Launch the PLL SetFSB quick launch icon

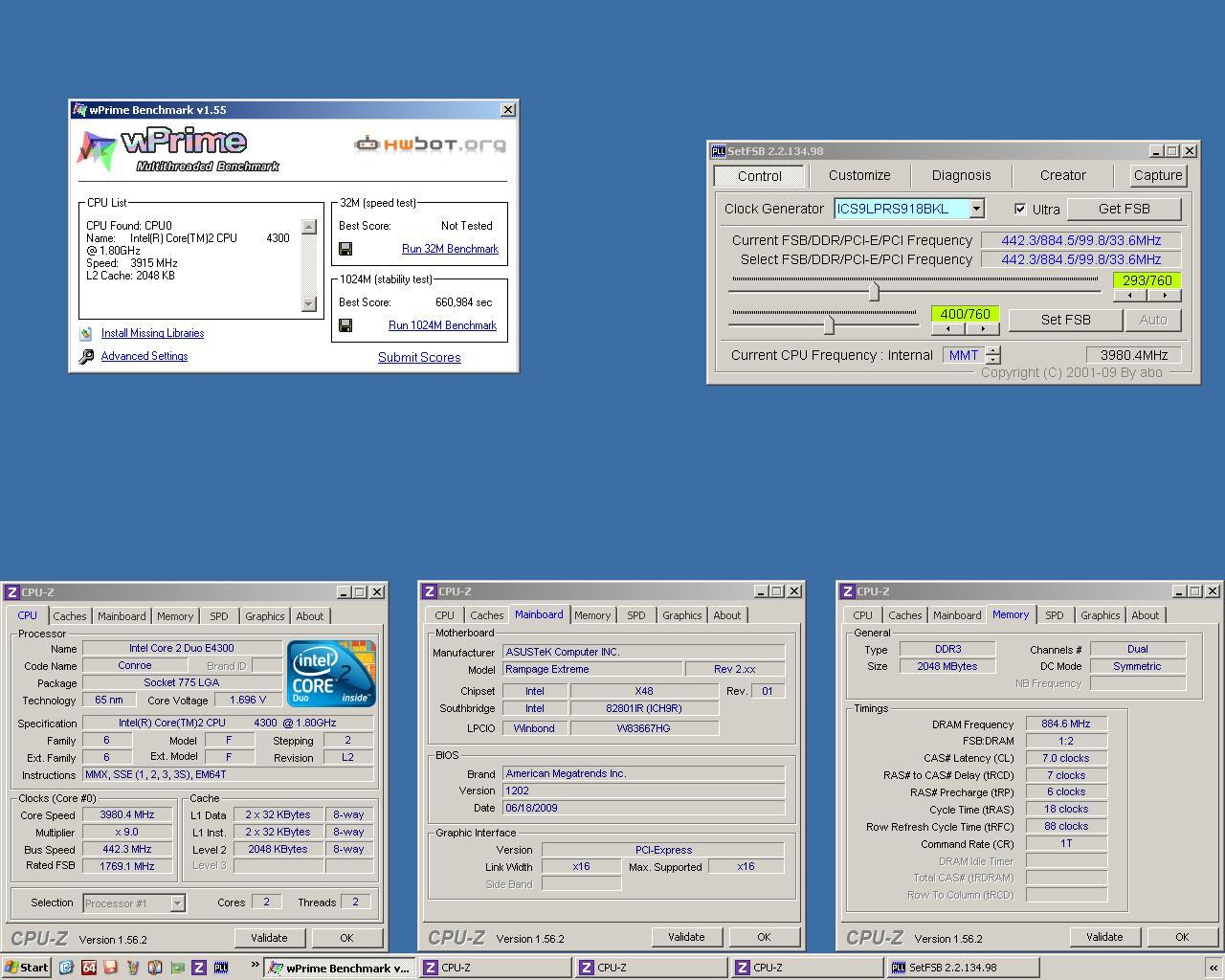point(220,968)
